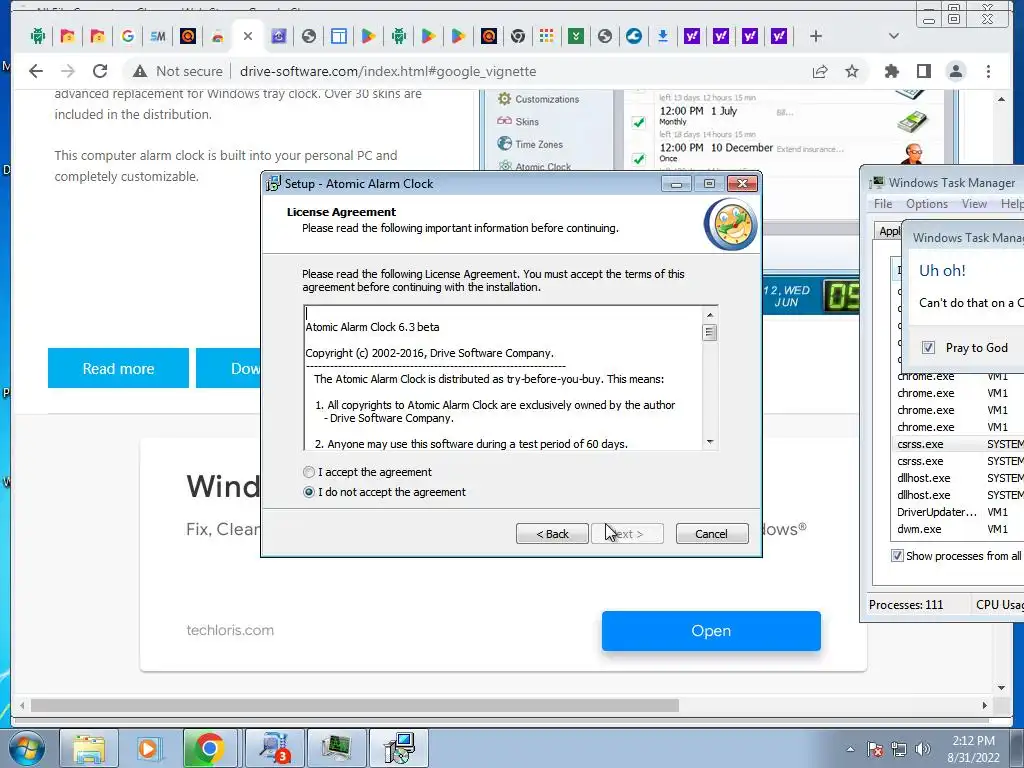Open Task Manager View menu
The width and height of the screenshot is (1024, 768).
974,204
